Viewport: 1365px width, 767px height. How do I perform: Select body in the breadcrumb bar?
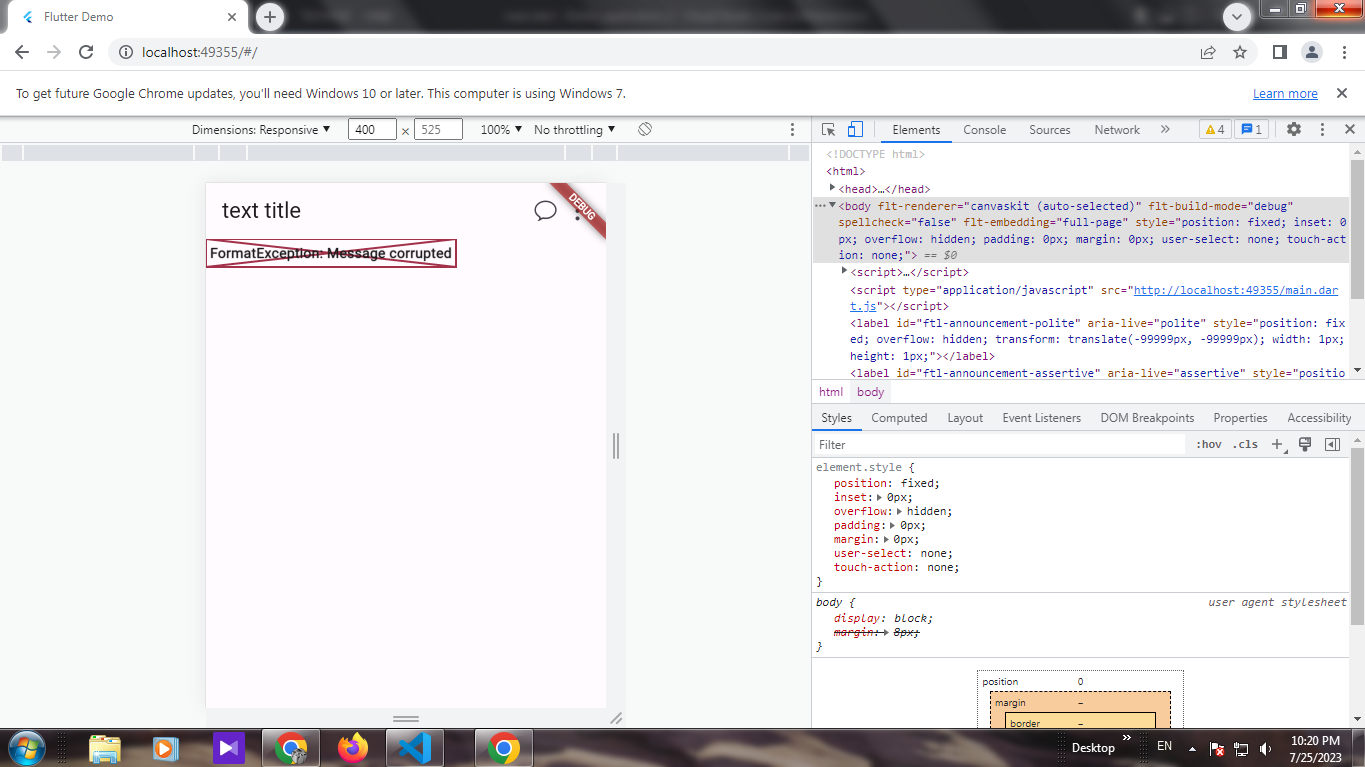[871, 392]
